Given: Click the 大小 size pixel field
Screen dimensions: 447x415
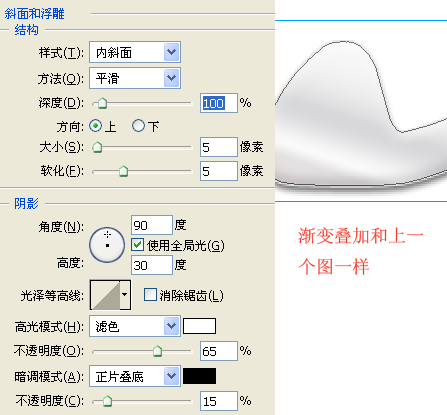Looking at the screenshot, I should (x=219, y=147).
